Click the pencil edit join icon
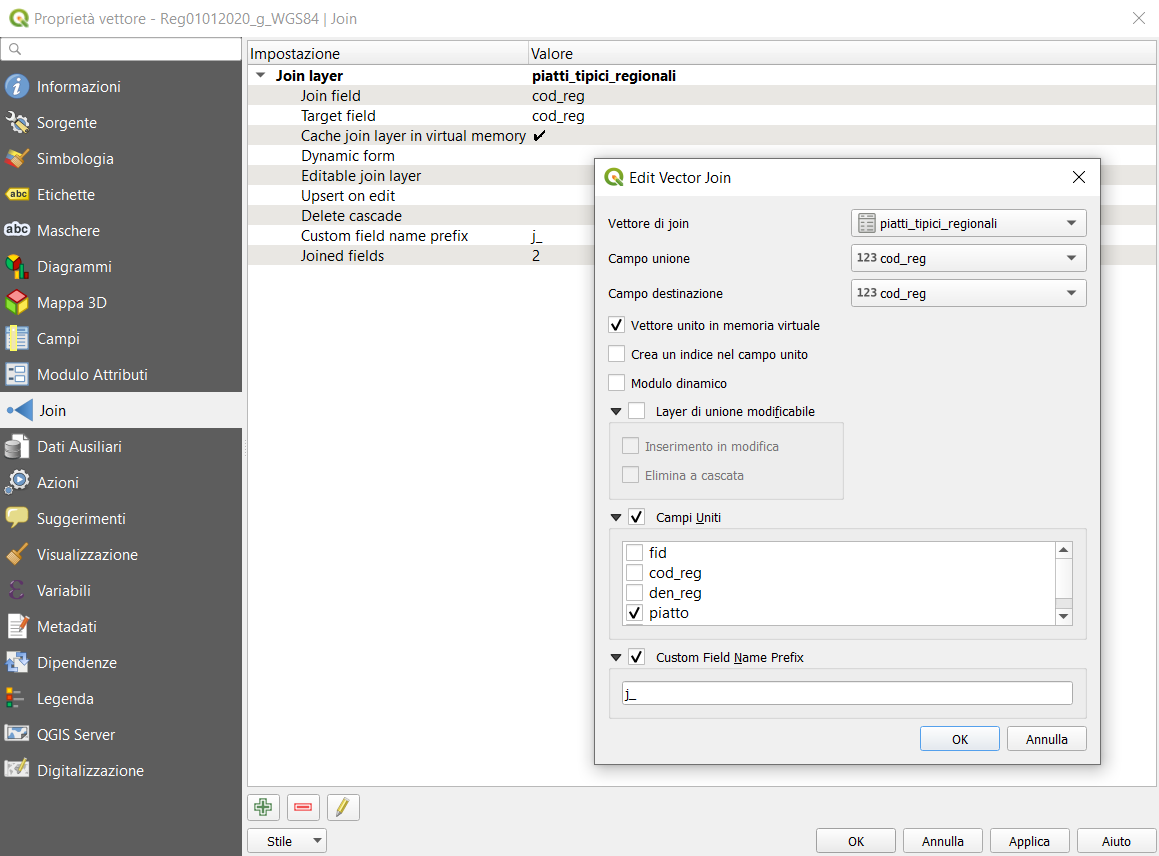1159x856 pixels. tap(343, 807)
